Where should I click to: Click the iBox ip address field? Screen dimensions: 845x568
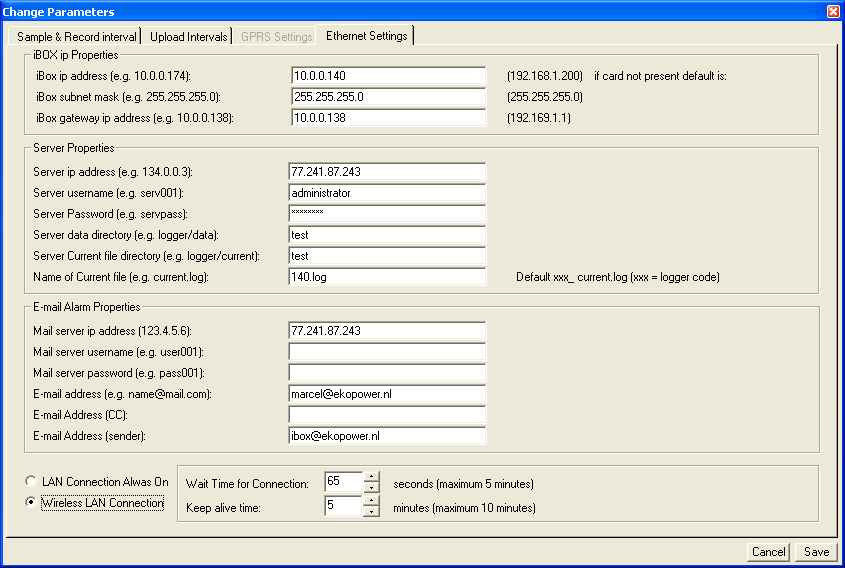(388, 76)
